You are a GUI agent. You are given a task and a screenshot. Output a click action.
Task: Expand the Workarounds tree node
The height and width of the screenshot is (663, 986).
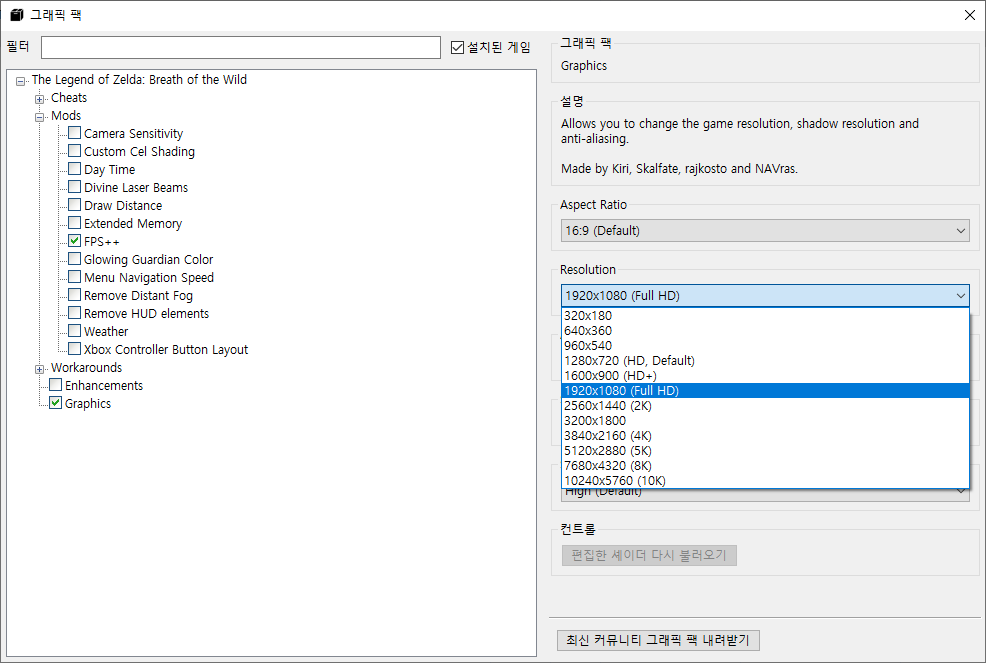40,369
